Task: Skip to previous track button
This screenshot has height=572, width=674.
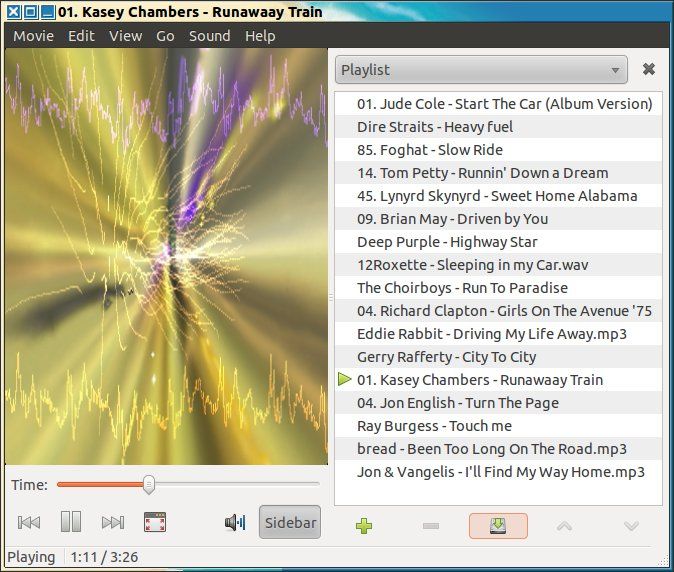Action: (x=30, y=522)
